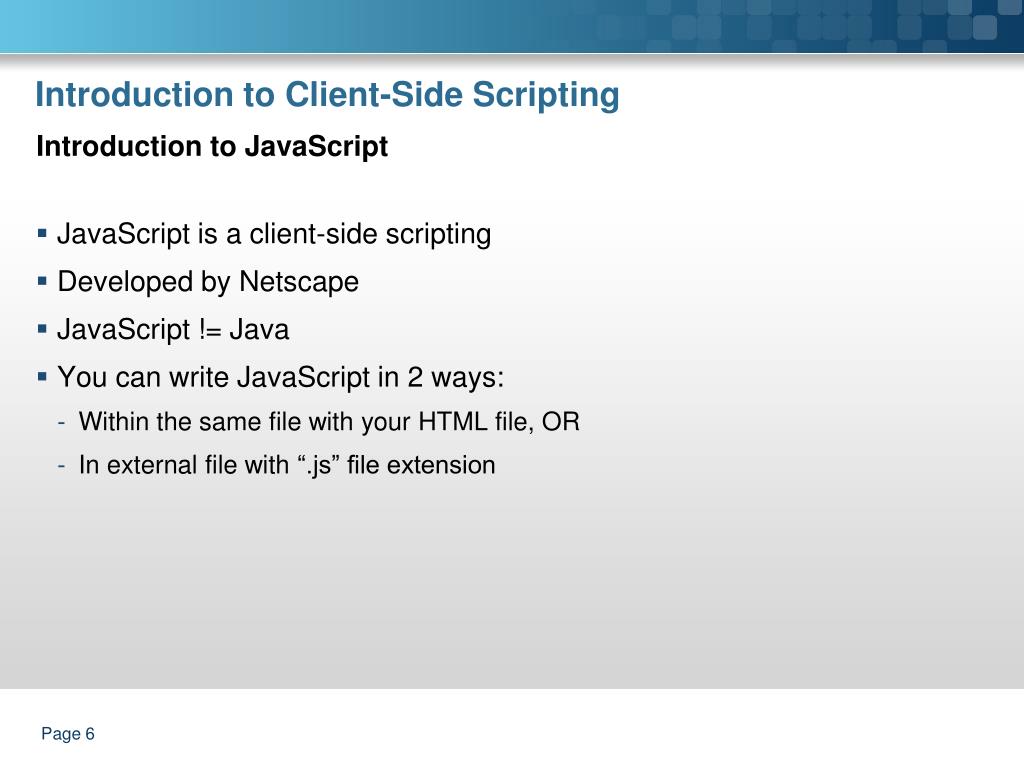Screen dimensions: 1024x768
Task: Click the square bullet before 'You can write JavaScript'
Action: (x=42, y=377)
